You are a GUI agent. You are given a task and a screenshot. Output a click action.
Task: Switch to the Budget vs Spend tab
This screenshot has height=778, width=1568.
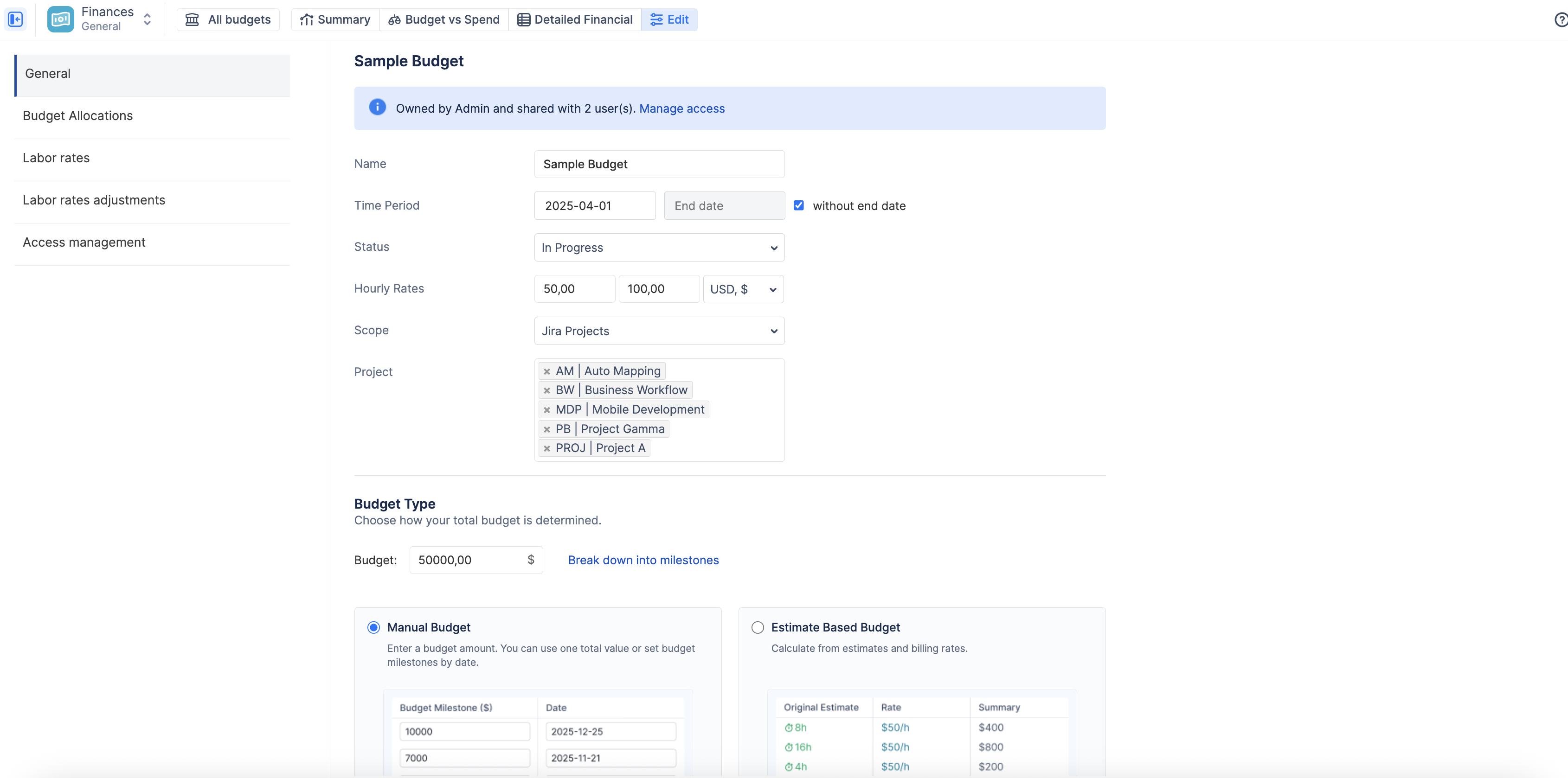coord(444,19)
